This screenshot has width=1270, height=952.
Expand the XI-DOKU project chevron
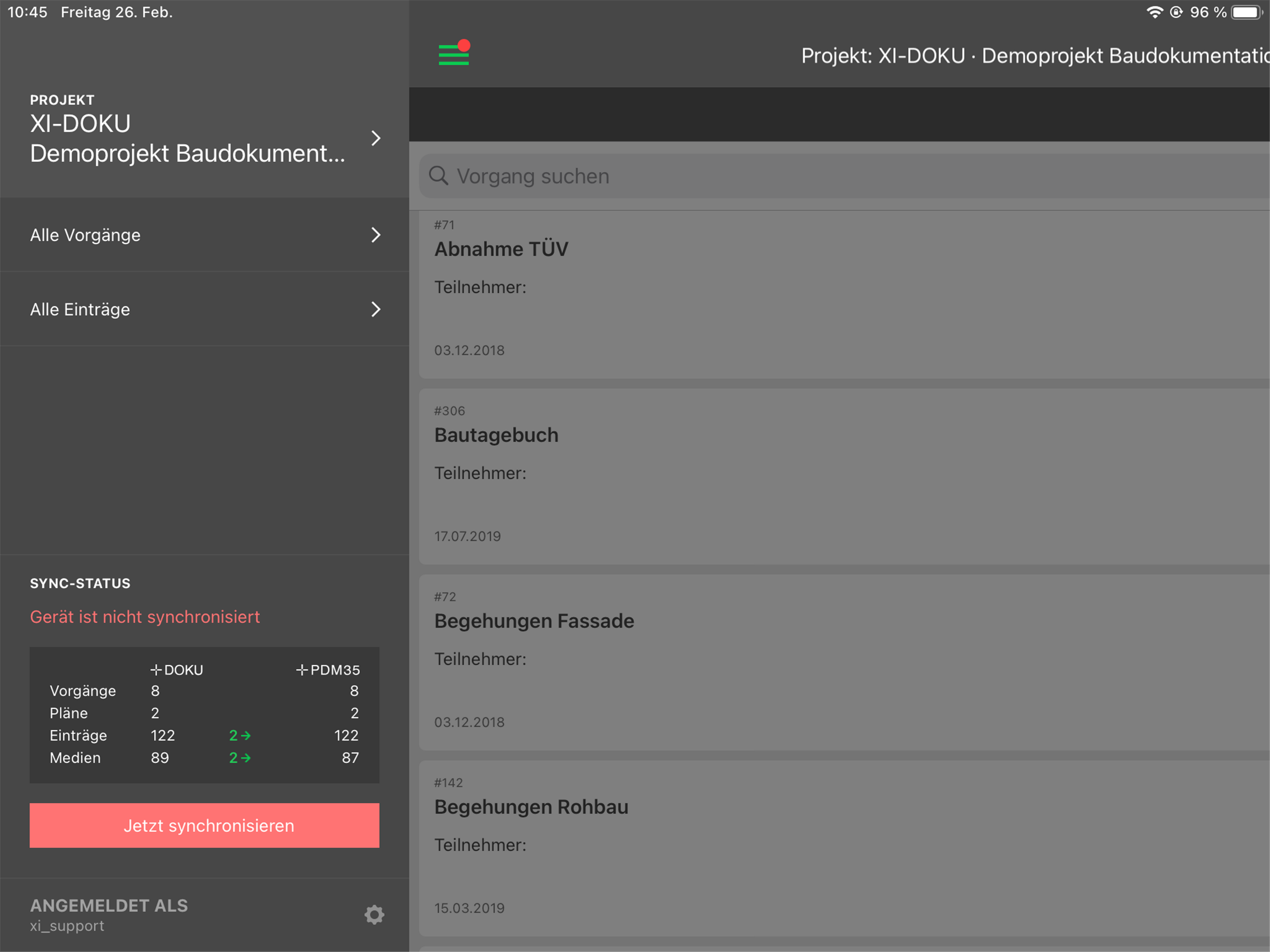[376, 139]
